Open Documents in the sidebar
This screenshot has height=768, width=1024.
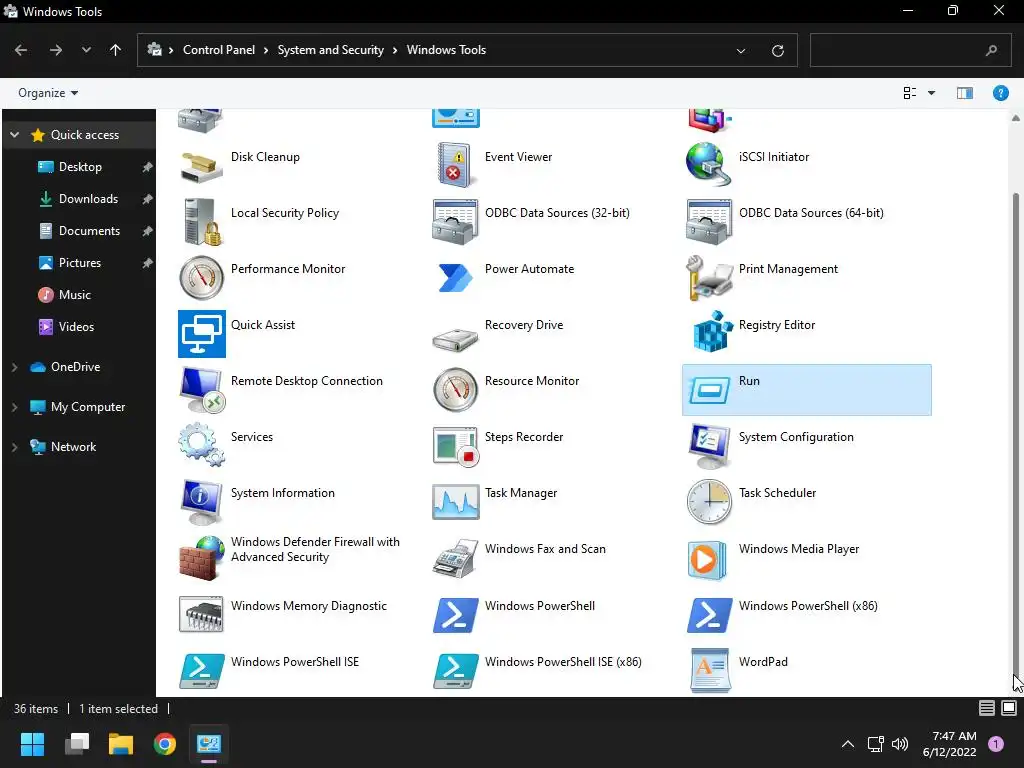pos(89,231)
